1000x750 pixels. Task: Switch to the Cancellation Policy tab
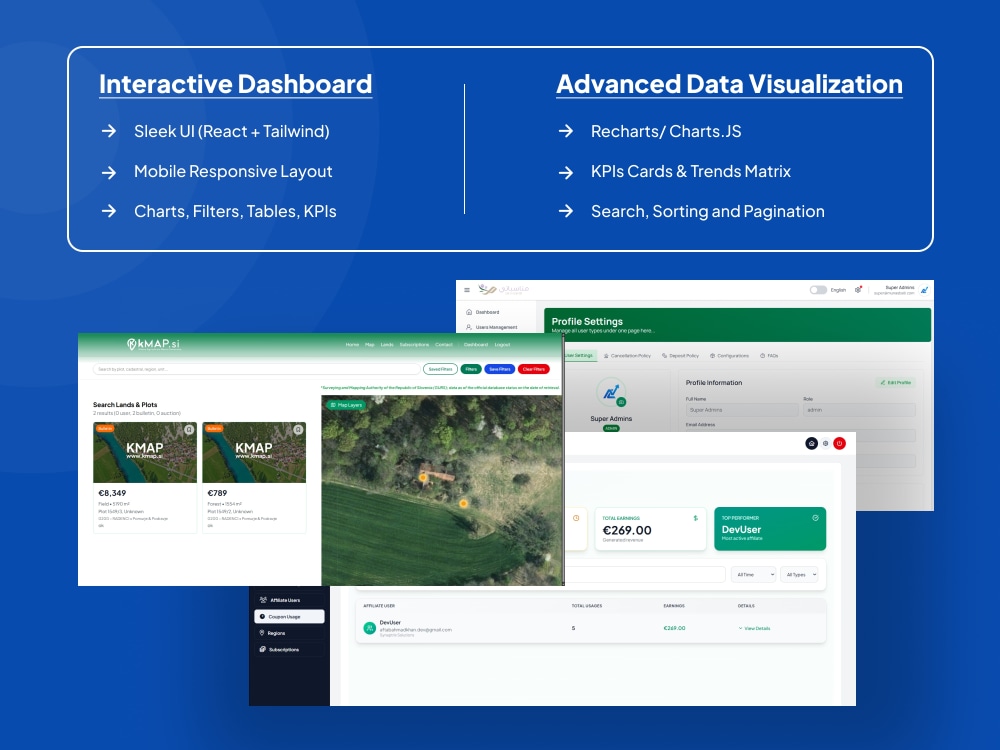tap(627, 355)
